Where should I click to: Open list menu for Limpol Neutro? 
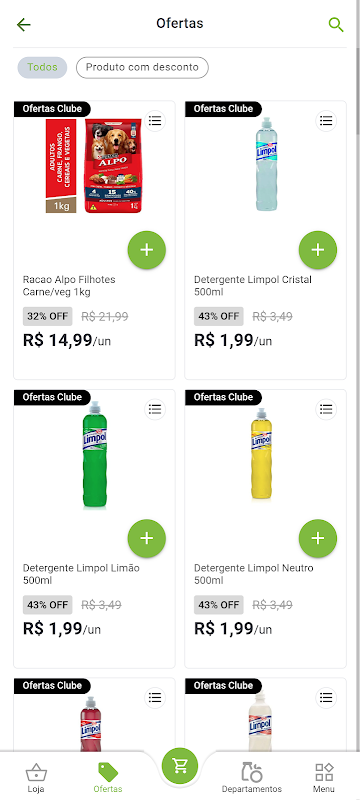326,409
